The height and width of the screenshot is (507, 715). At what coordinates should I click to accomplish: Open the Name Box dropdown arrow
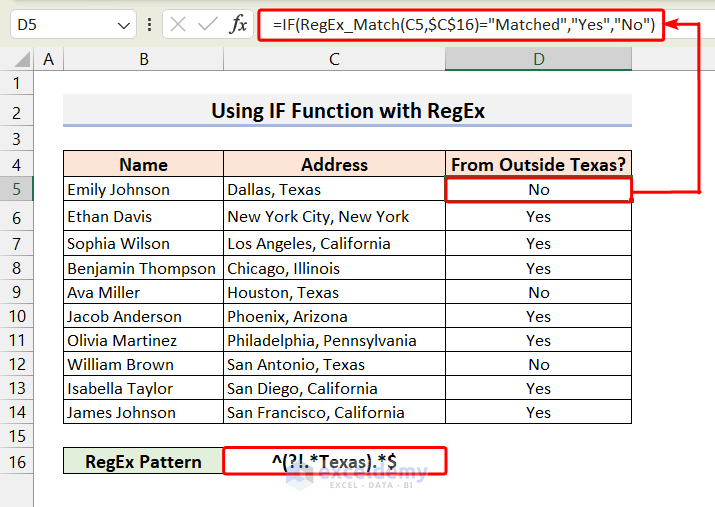124,25
